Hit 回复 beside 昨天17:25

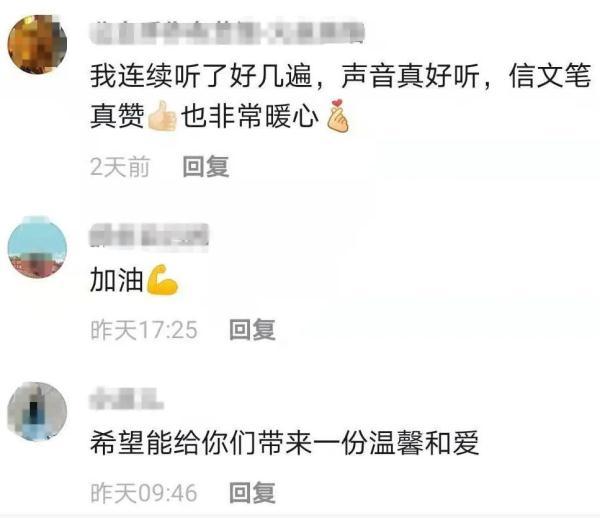click(x=253, y=329)
